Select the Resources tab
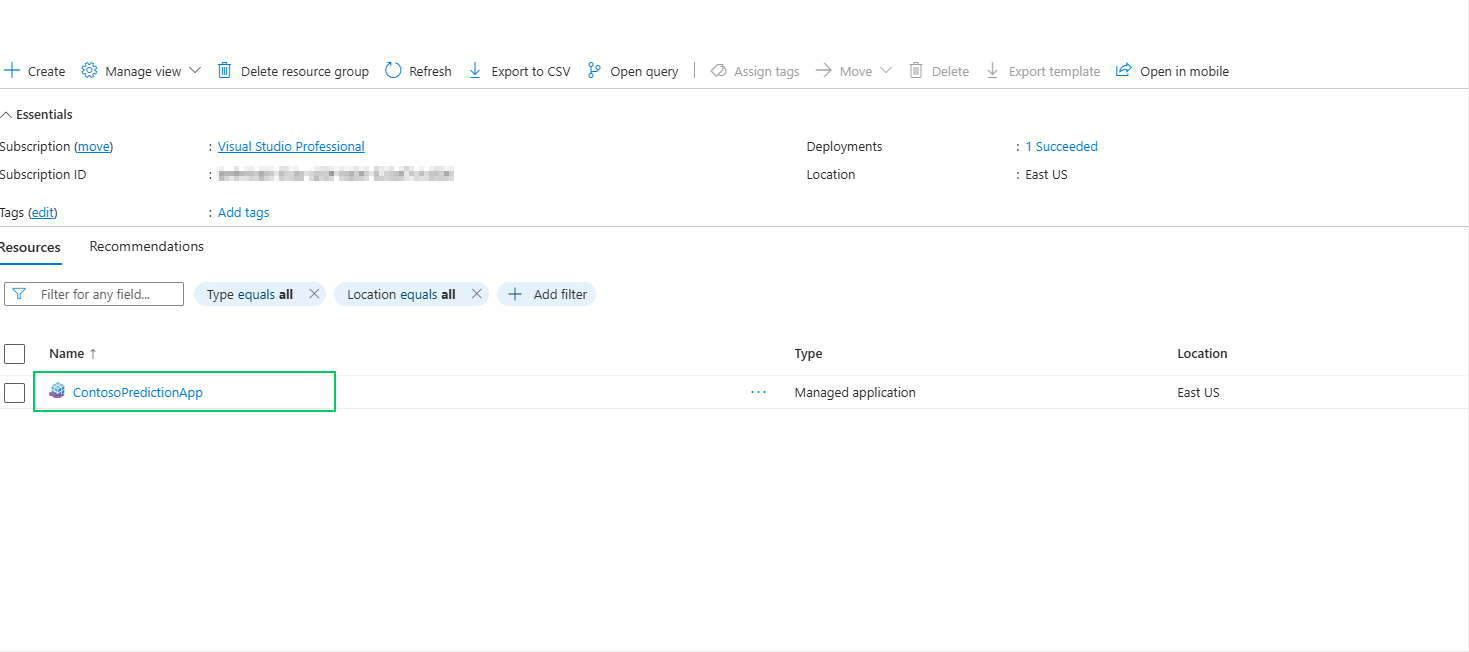The height and width of the screenshot is (652, 1469). (30, 247)
